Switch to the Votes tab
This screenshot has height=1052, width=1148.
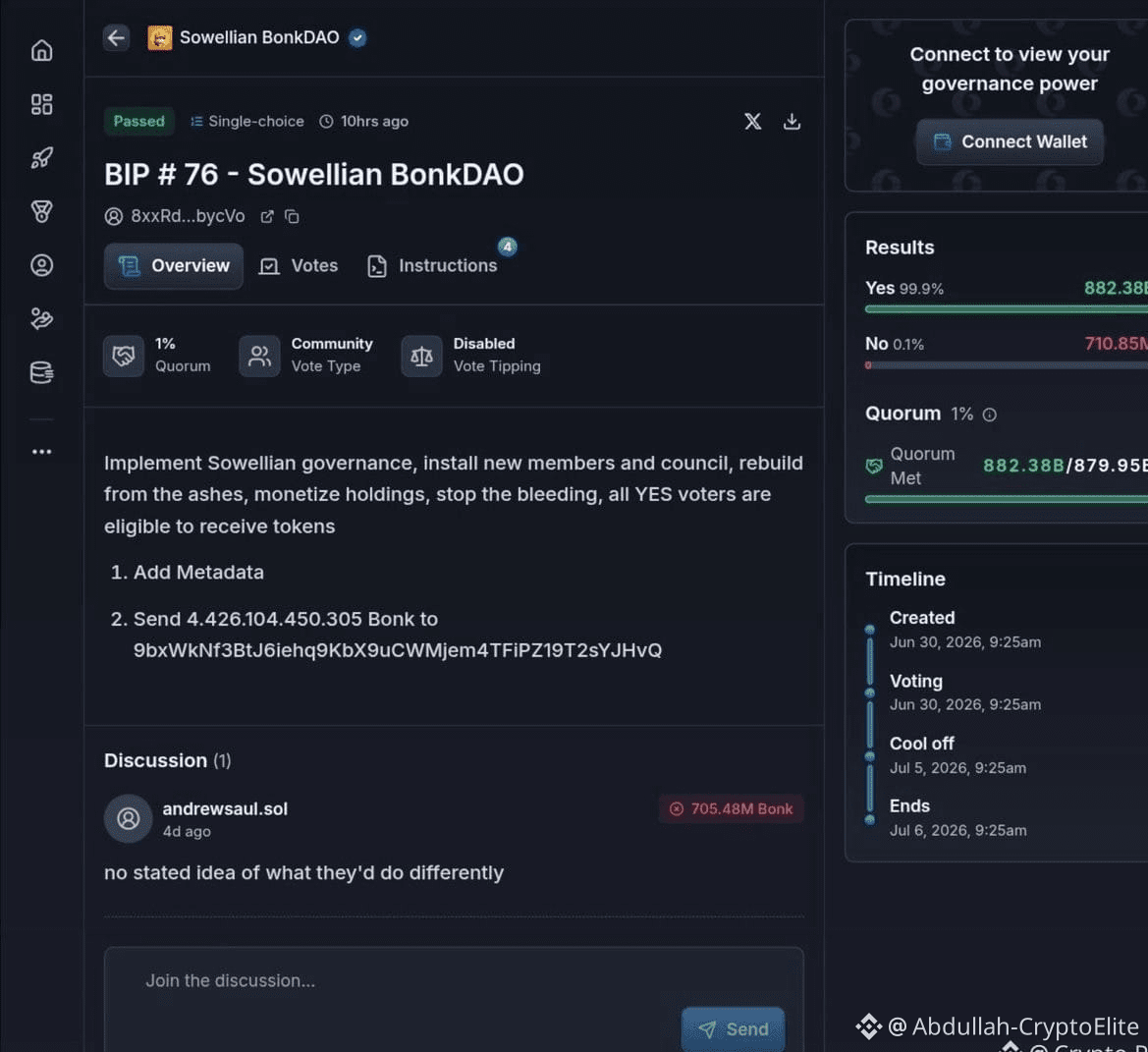(x=299, y=266)
